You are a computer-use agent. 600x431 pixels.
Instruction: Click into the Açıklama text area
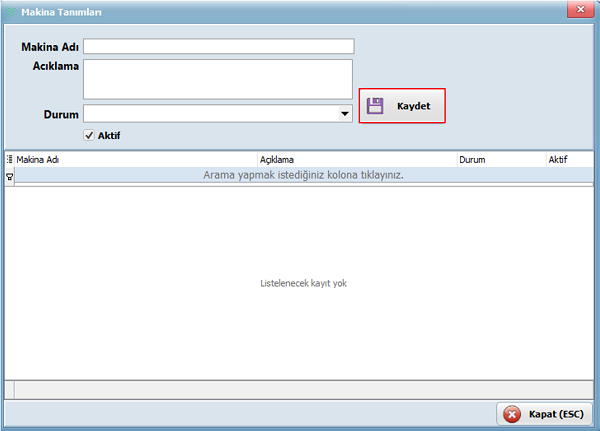tap(218, 79)
